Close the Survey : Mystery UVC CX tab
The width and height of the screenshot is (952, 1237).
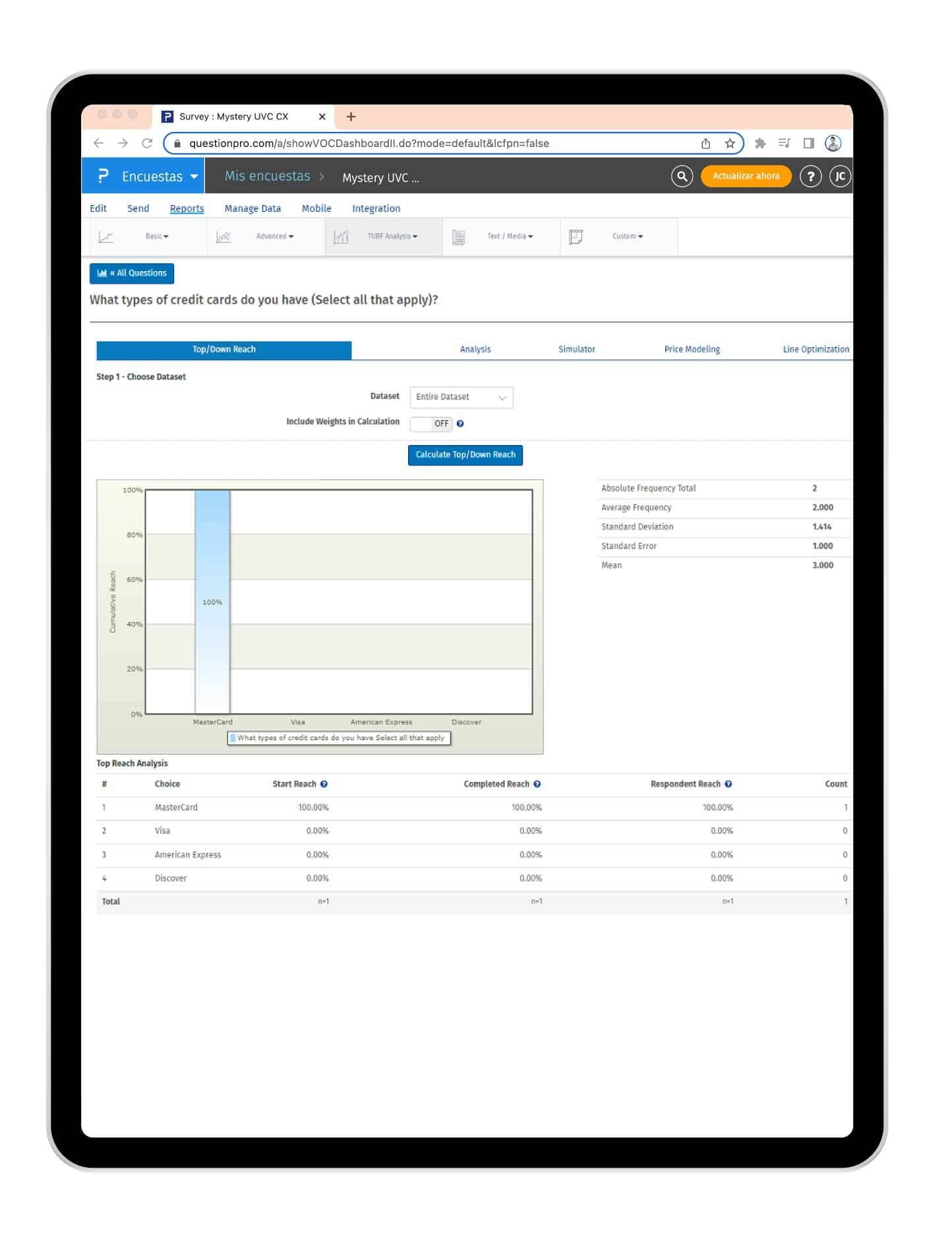pyautogui.click(x=322, y=117)
